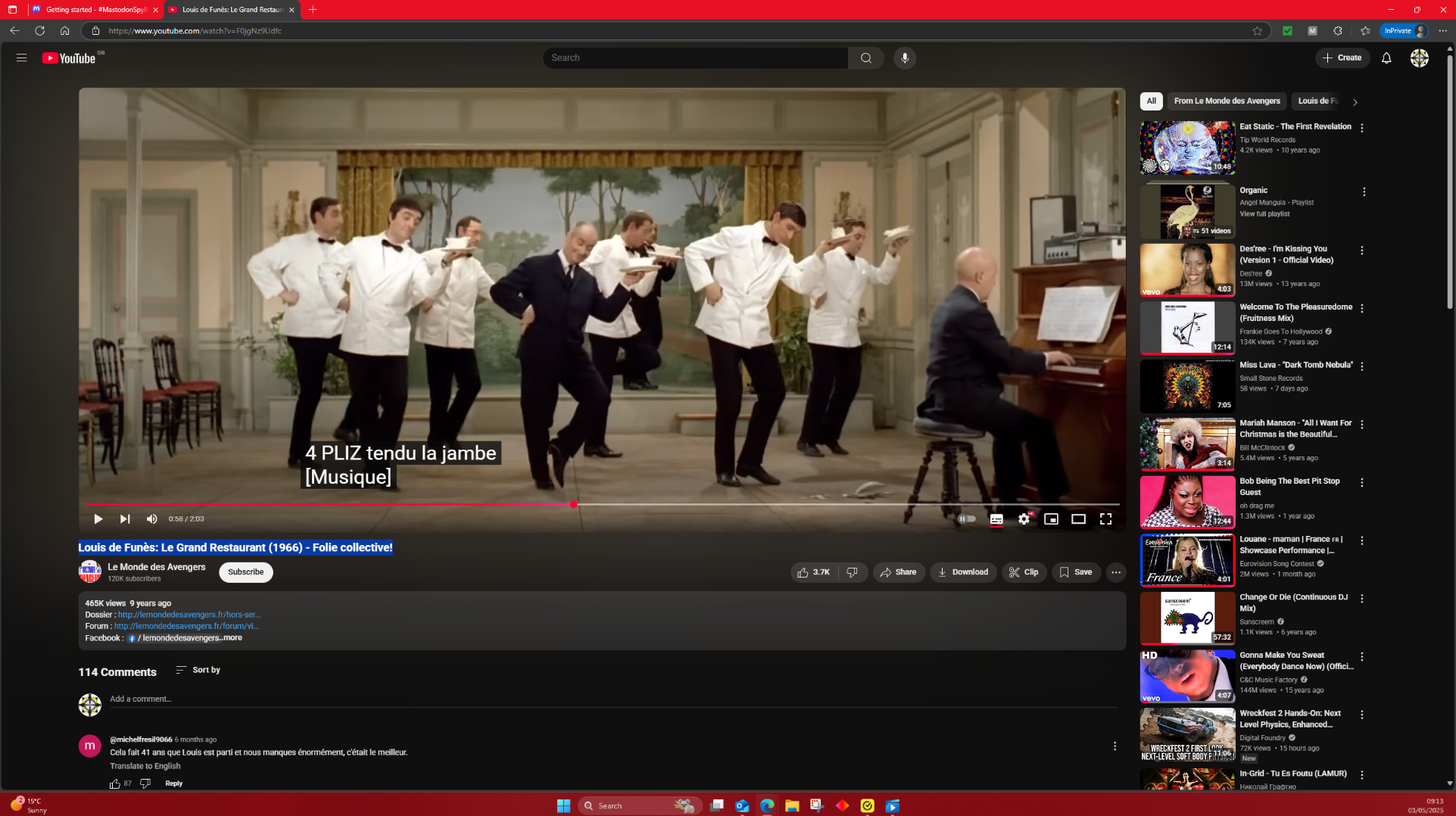This screenshot has height=816, width=1456.
Task: Toggle subtitles/closed captions
Action: 996,519
